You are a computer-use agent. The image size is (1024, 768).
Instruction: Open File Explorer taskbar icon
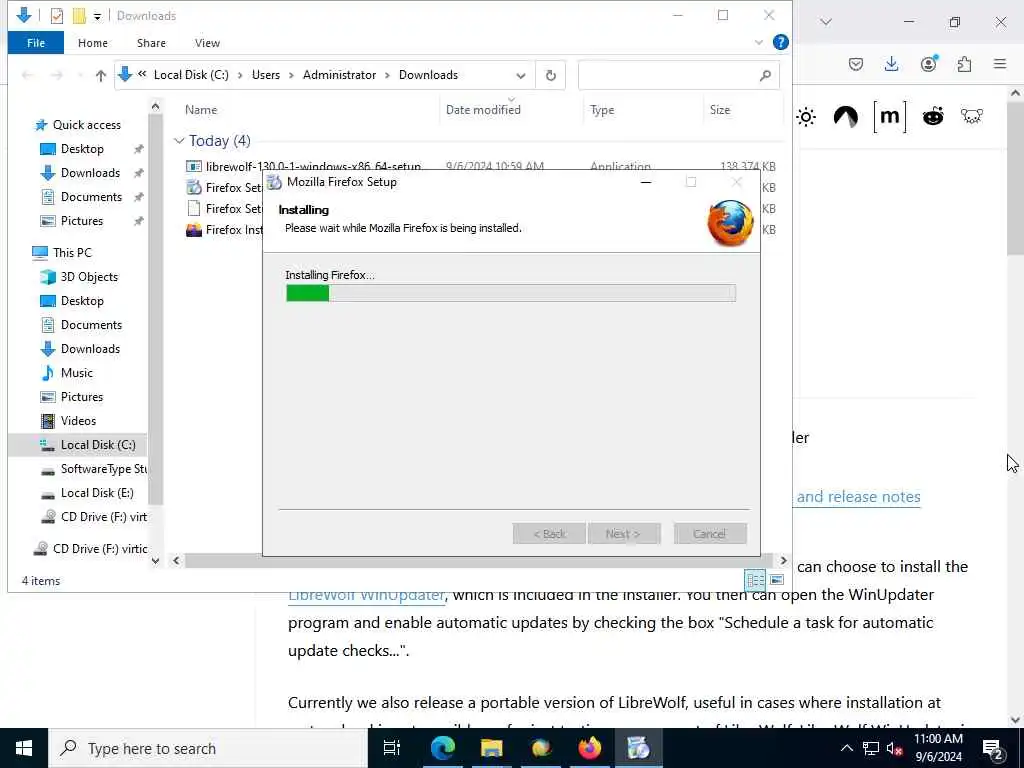point(491,748)
